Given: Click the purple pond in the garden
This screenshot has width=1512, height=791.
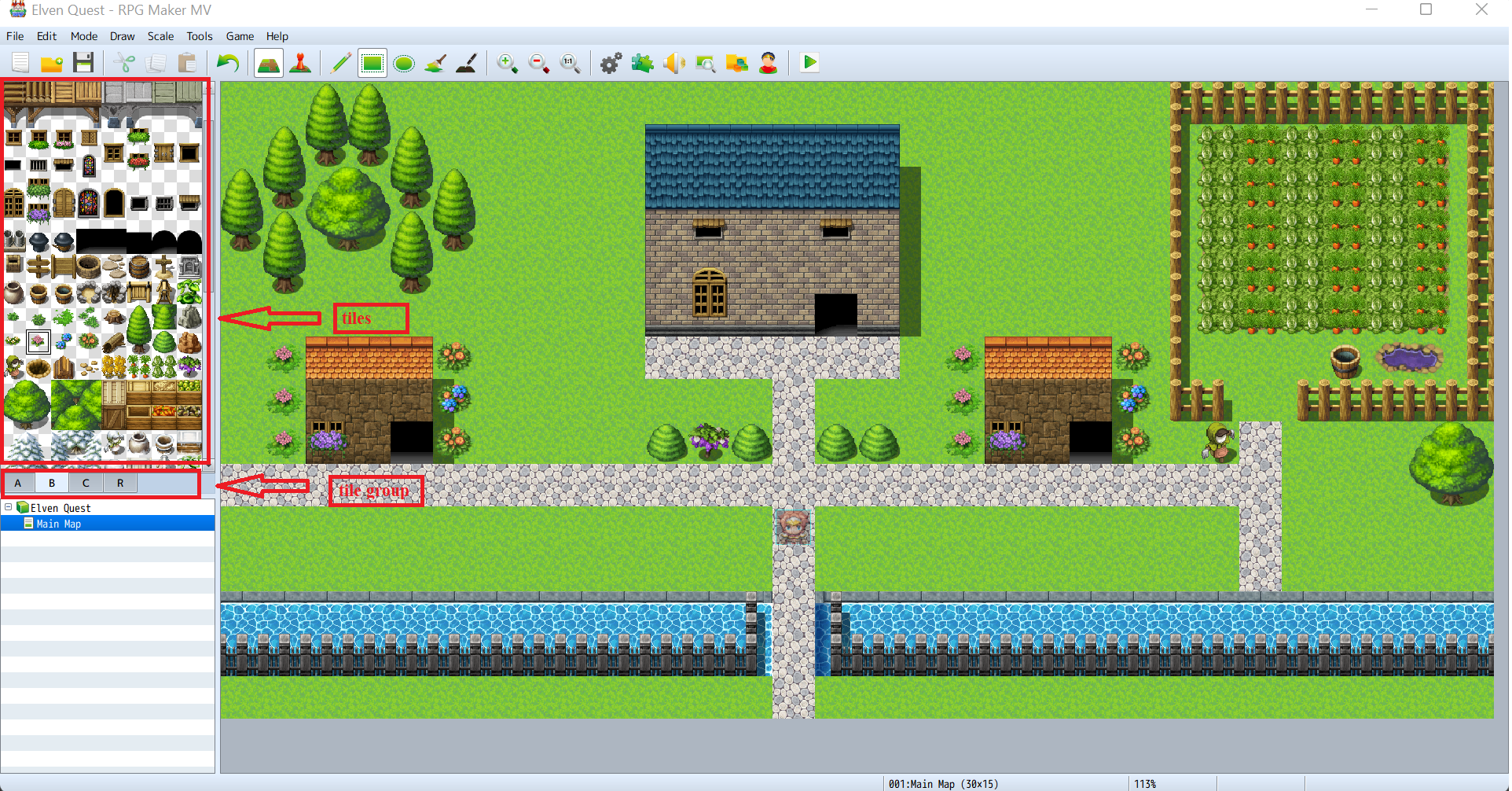Looking at the screenshot, I should pos(1409,358).
